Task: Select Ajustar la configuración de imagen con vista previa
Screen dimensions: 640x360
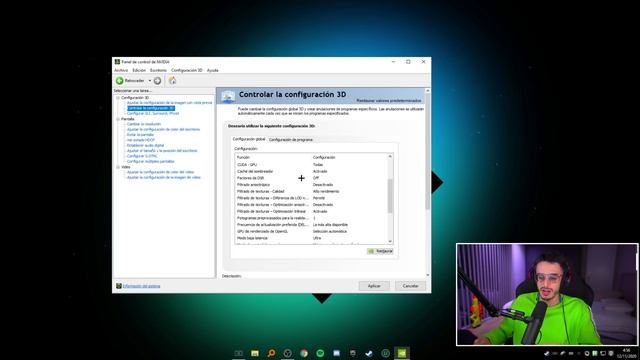Action: [169, 103]
